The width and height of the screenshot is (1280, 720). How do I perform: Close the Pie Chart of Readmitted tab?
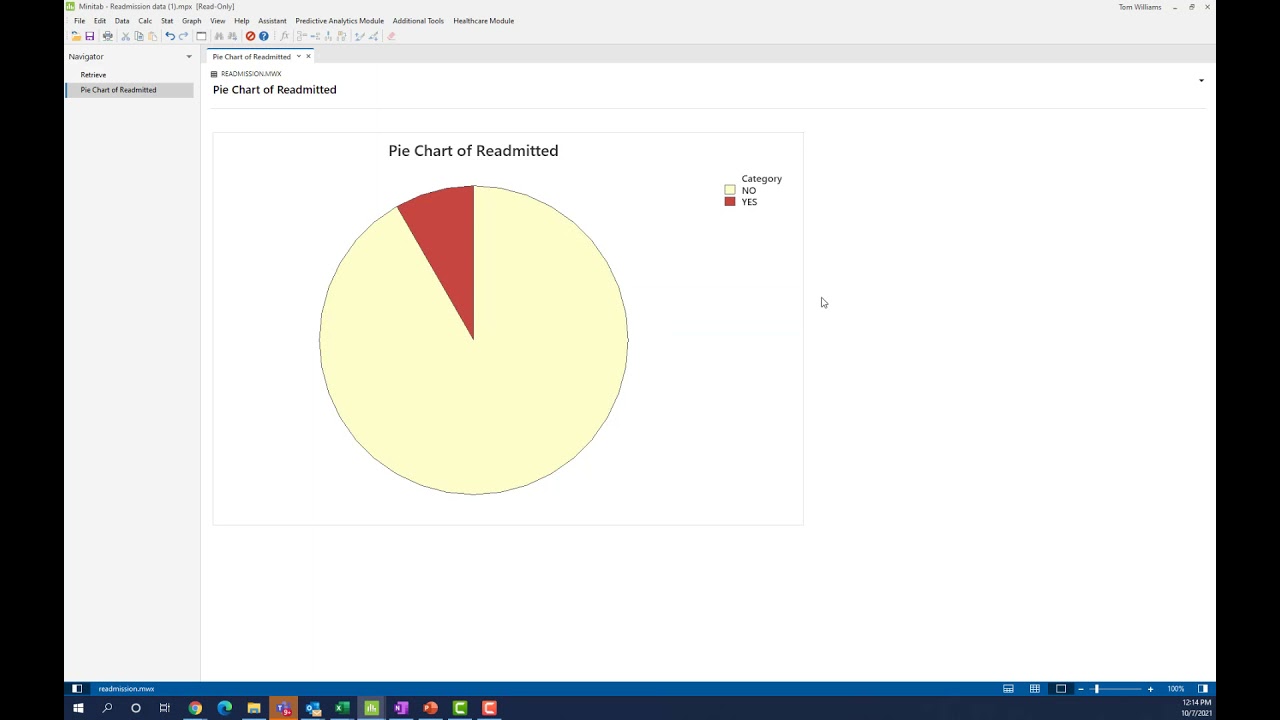click(308, 57)
